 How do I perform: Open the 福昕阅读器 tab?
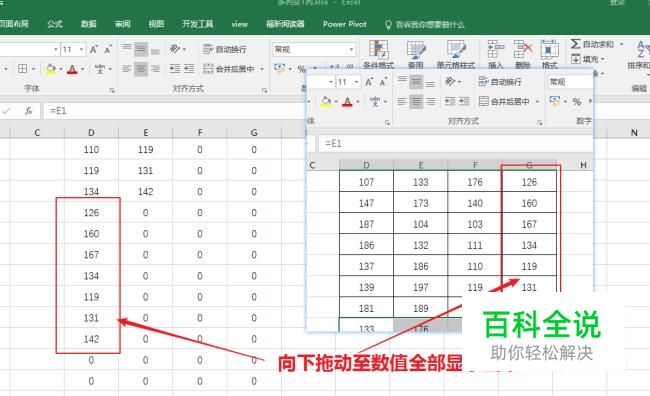tap(285, 24)
